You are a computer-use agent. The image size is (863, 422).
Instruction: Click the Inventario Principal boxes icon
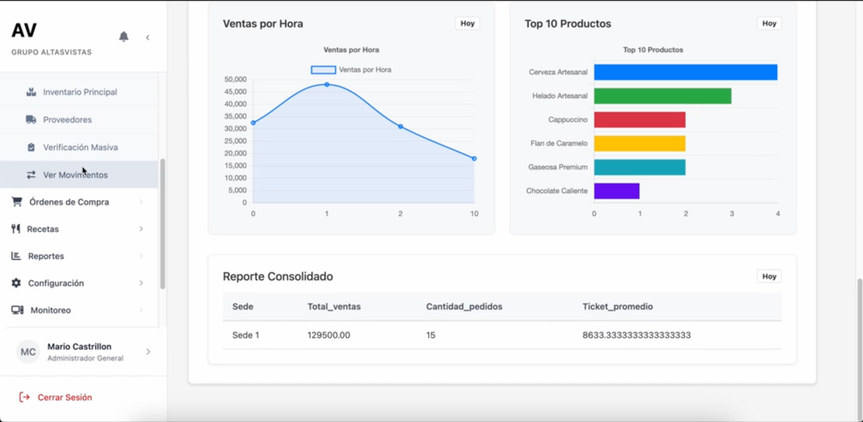[31, 92]
